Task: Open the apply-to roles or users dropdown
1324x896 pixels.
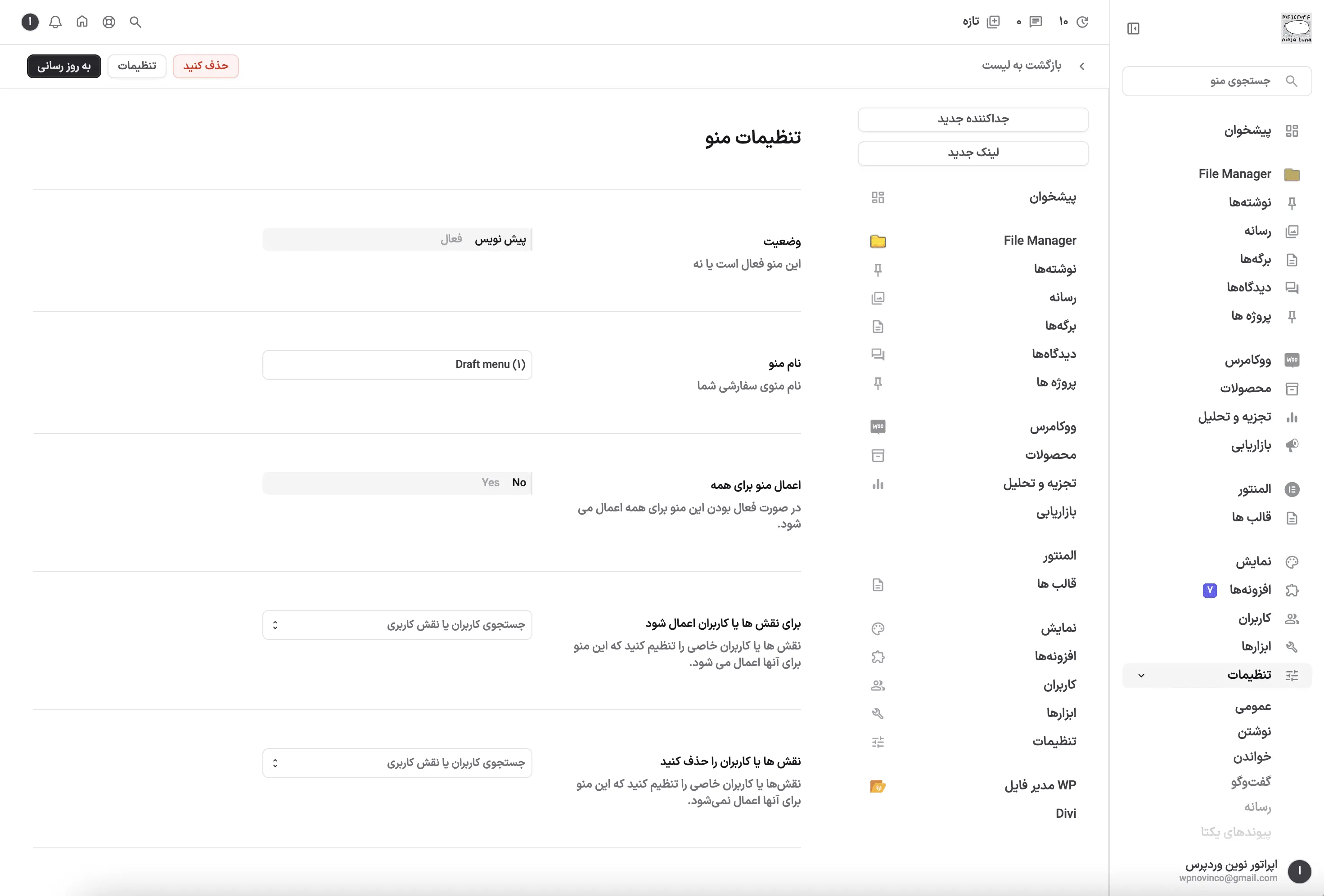Action: point(397,625)
